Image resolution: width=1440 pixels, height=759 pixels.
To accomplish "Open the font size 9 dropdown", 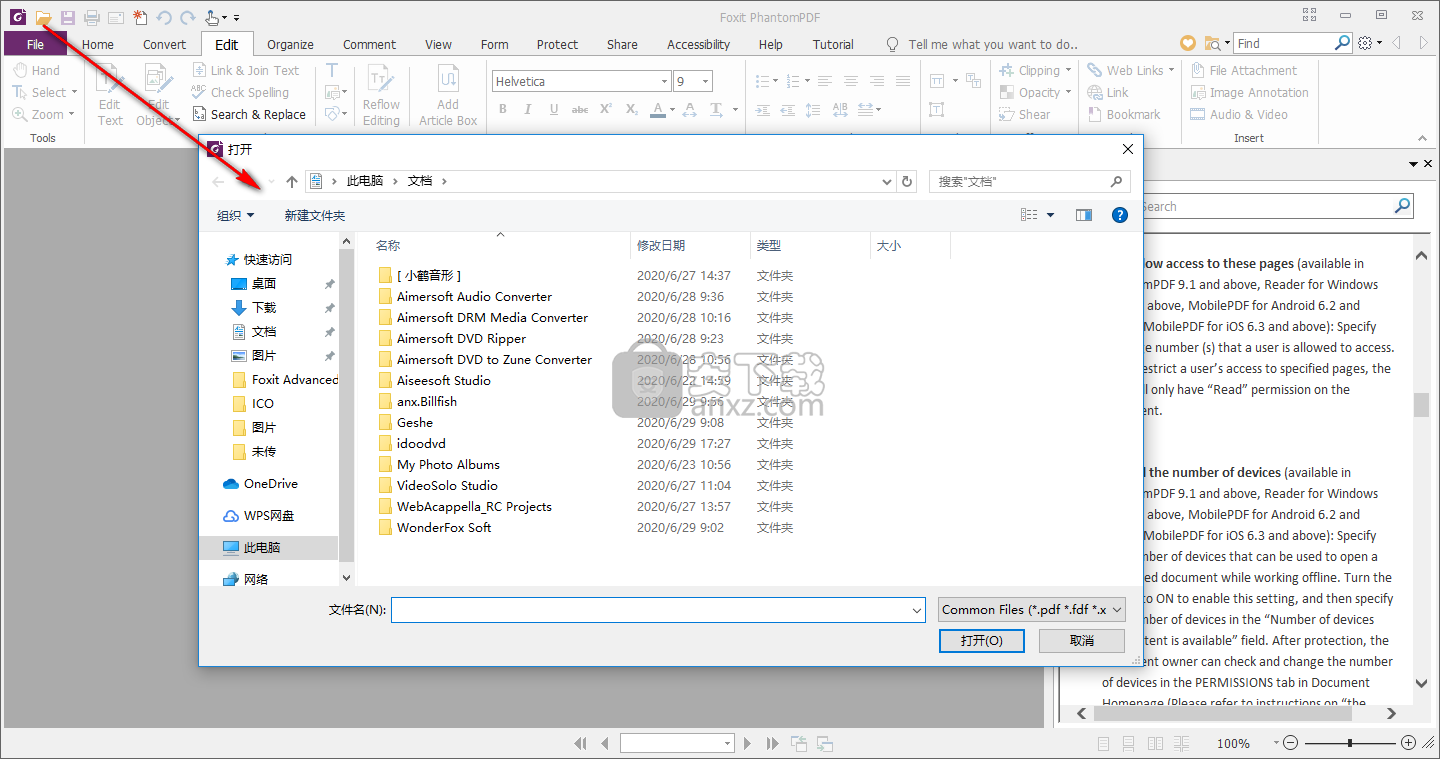I will [706, 81].
